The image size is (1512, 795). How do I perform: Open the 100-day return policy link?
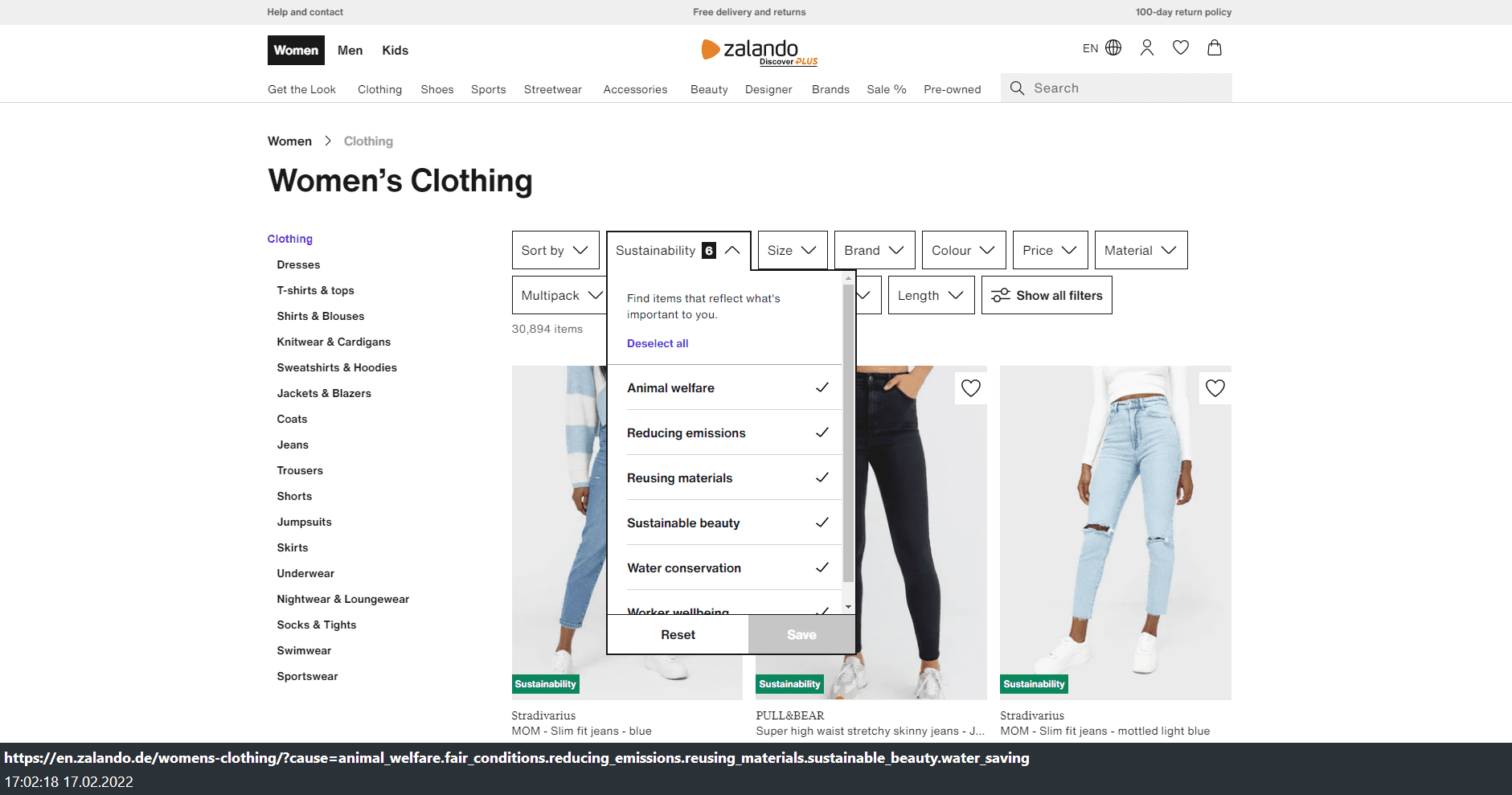click(1183, 12)
